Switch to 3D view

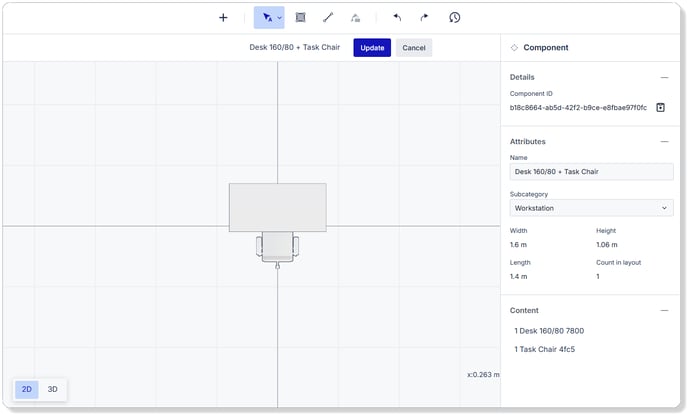(53, 390)
